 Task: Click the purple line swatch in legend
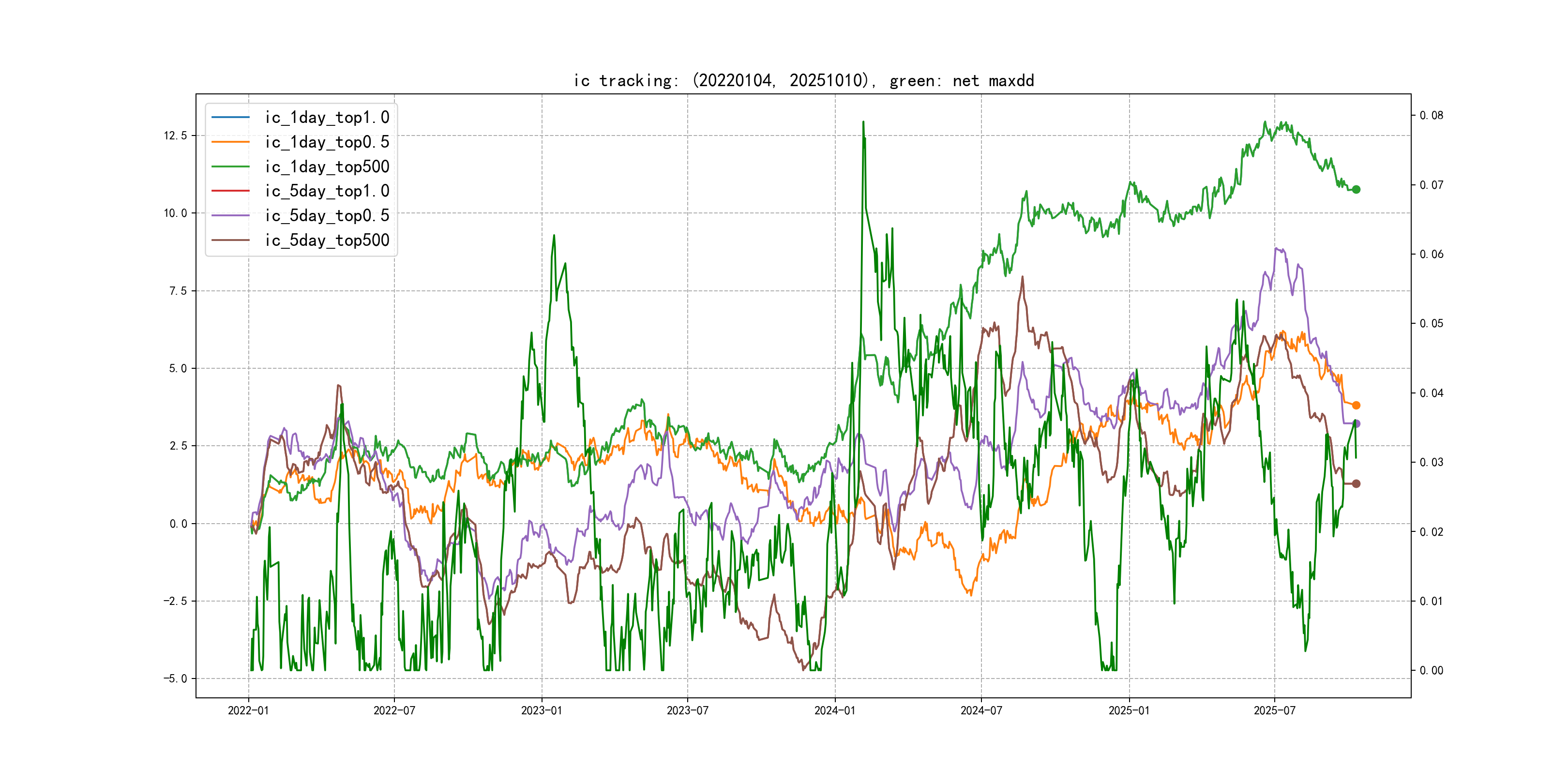pyautogui.click(x=230, y=215)
